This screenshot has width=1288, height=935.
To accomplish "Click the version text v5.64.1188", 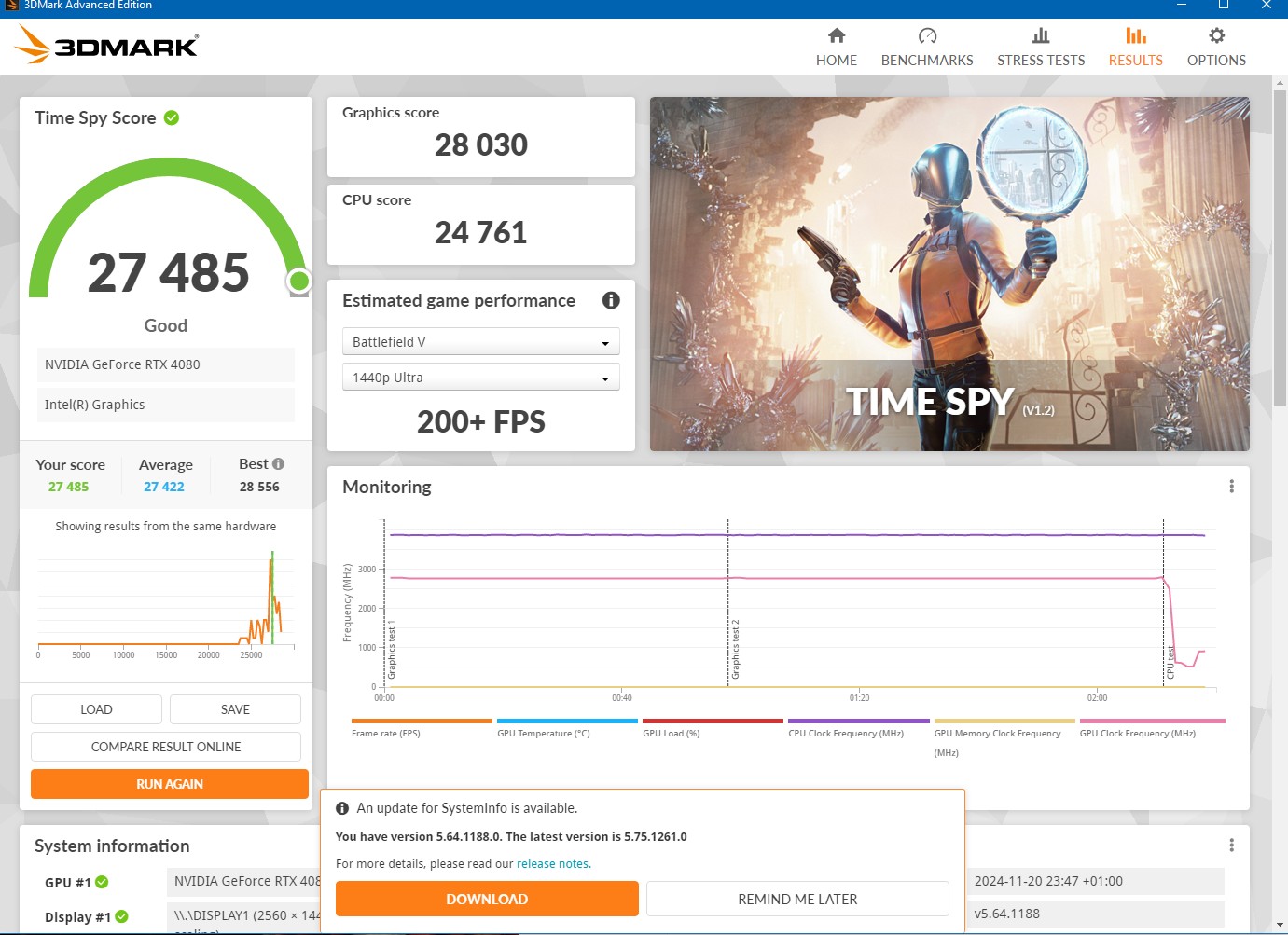I will 1007,914.
